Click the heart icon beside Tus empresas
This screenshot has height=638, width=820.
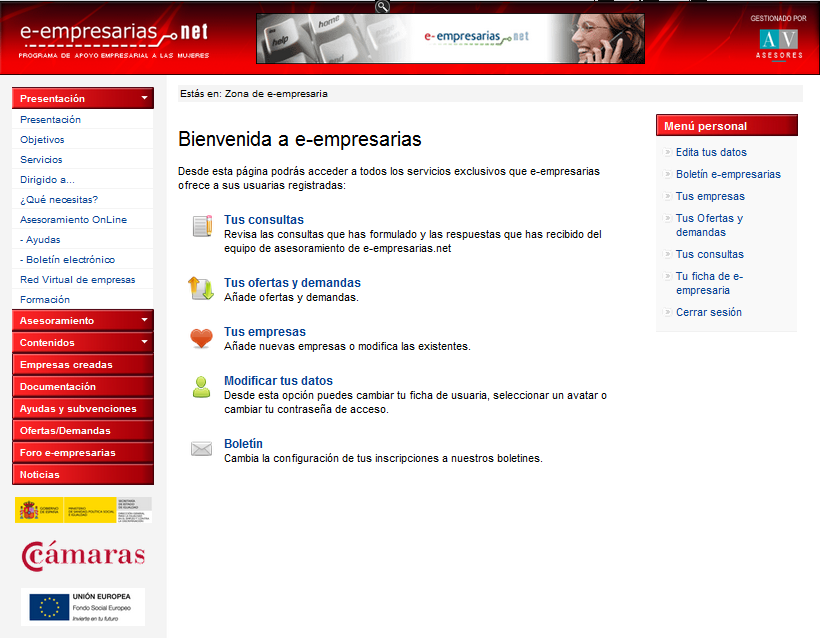click(x=201, y=338)
